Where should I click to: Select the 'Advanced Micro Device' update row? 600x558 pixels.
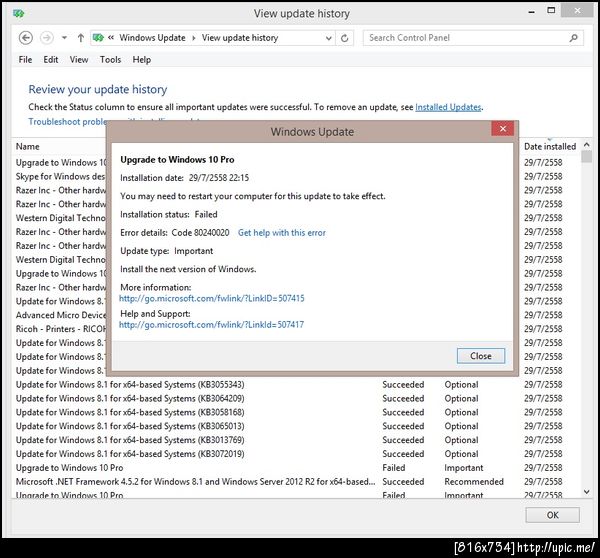click(x=60, y=315)
